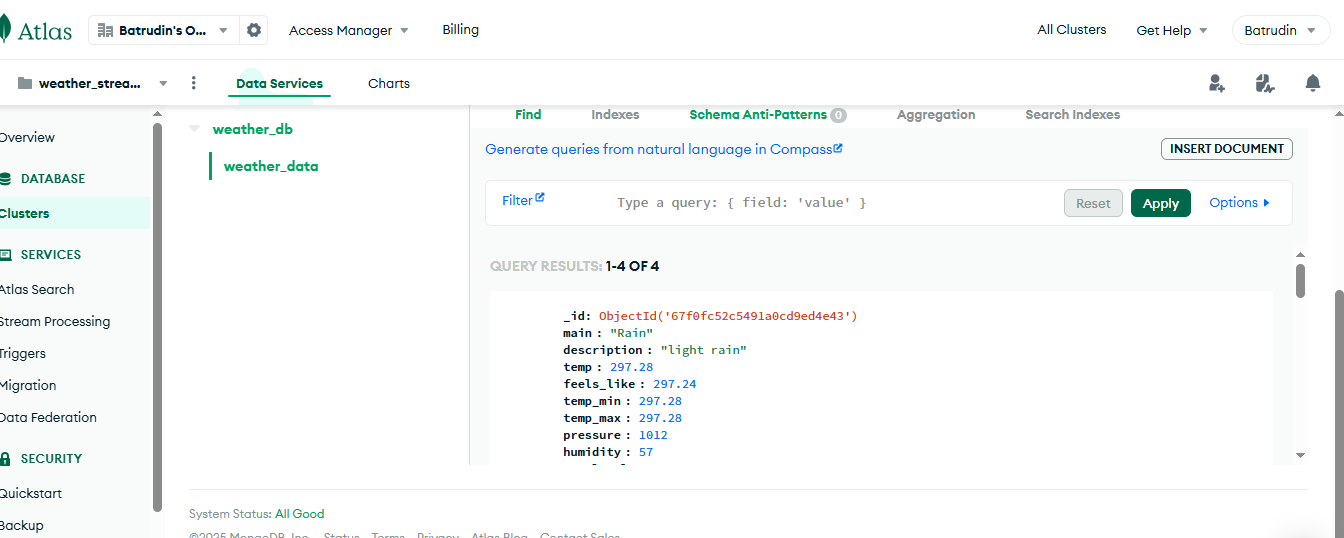Open the Batrudin user account menu
This screenshot has height=538, width=1344.
1281,30
